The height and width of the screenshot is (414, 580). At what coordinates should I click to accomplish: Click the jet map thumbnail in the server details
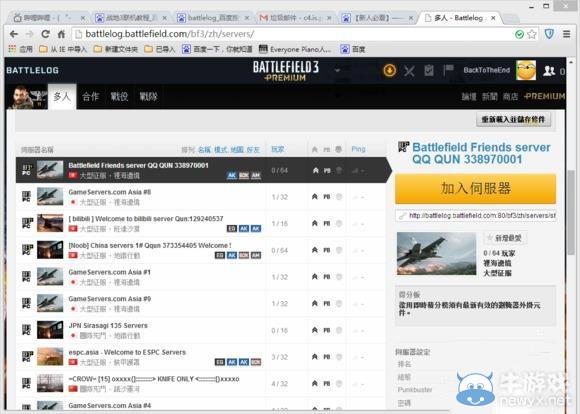pyautogui.click(x=436, y=253)
